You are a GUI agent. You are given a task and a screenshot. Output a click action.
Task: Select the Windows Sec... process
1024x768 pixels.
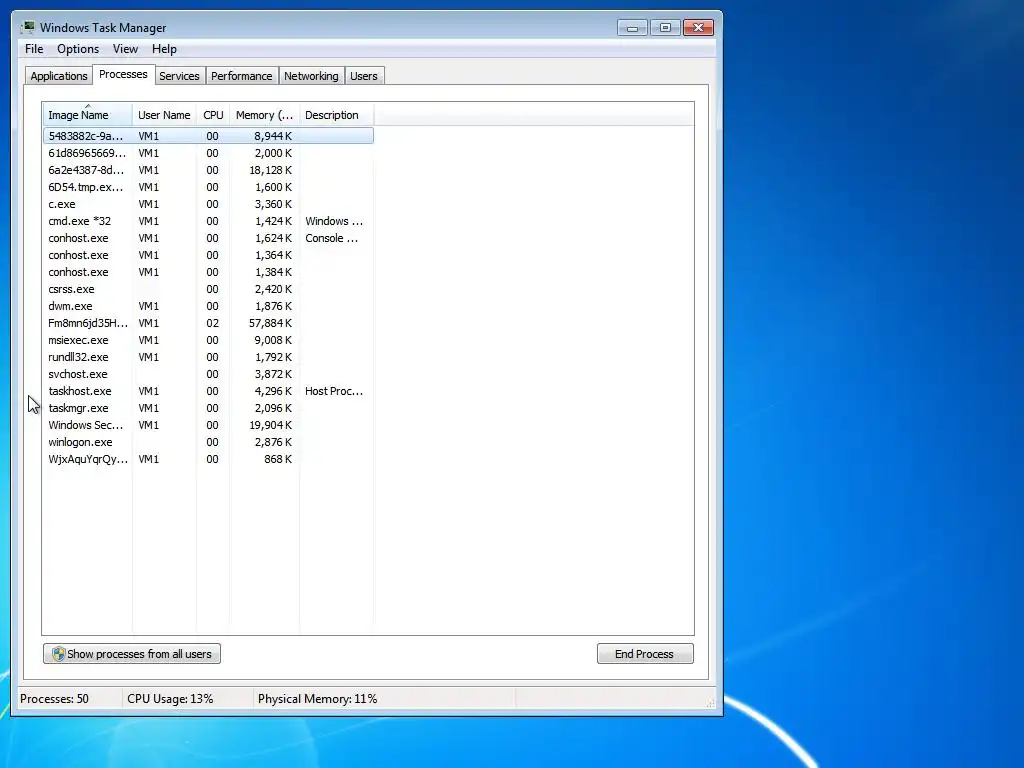coord(208,424)
